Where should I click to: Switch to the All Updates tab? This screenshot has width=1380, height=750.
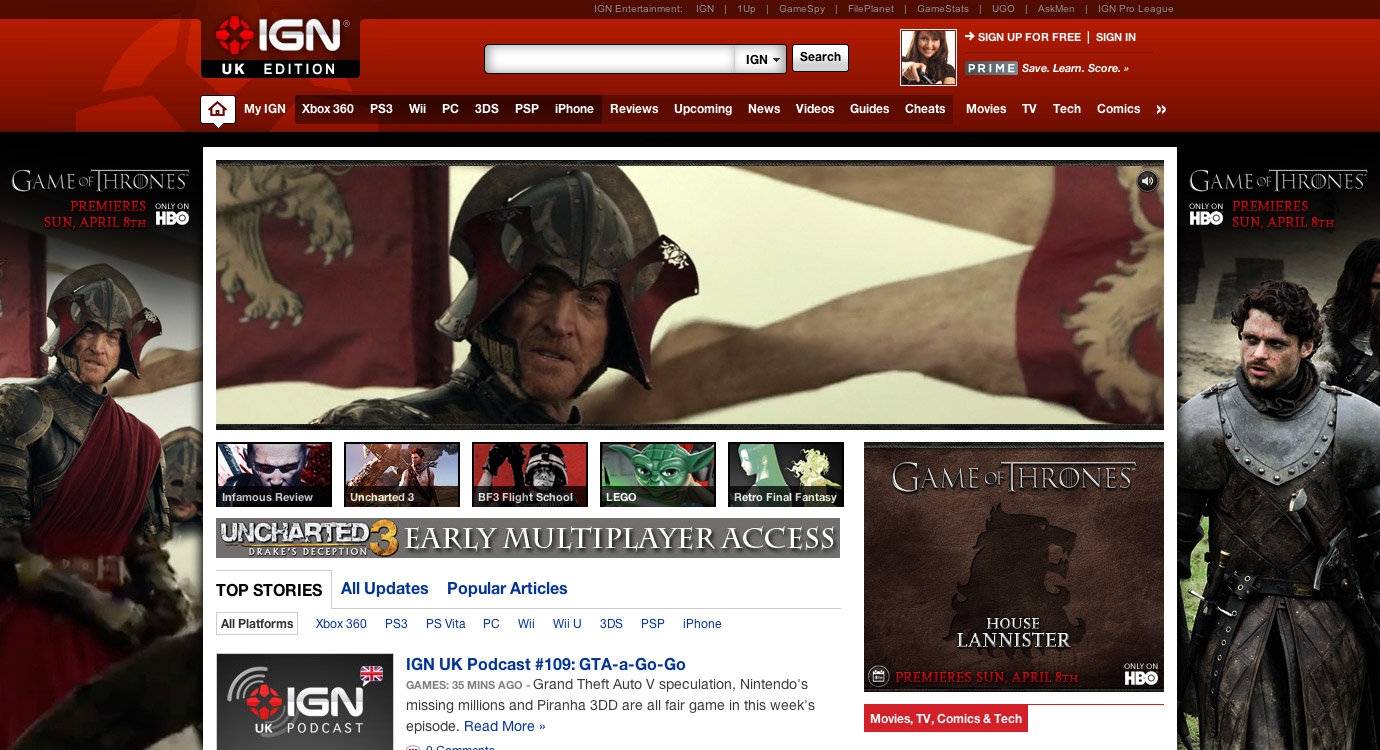click(x=384, y=589)
